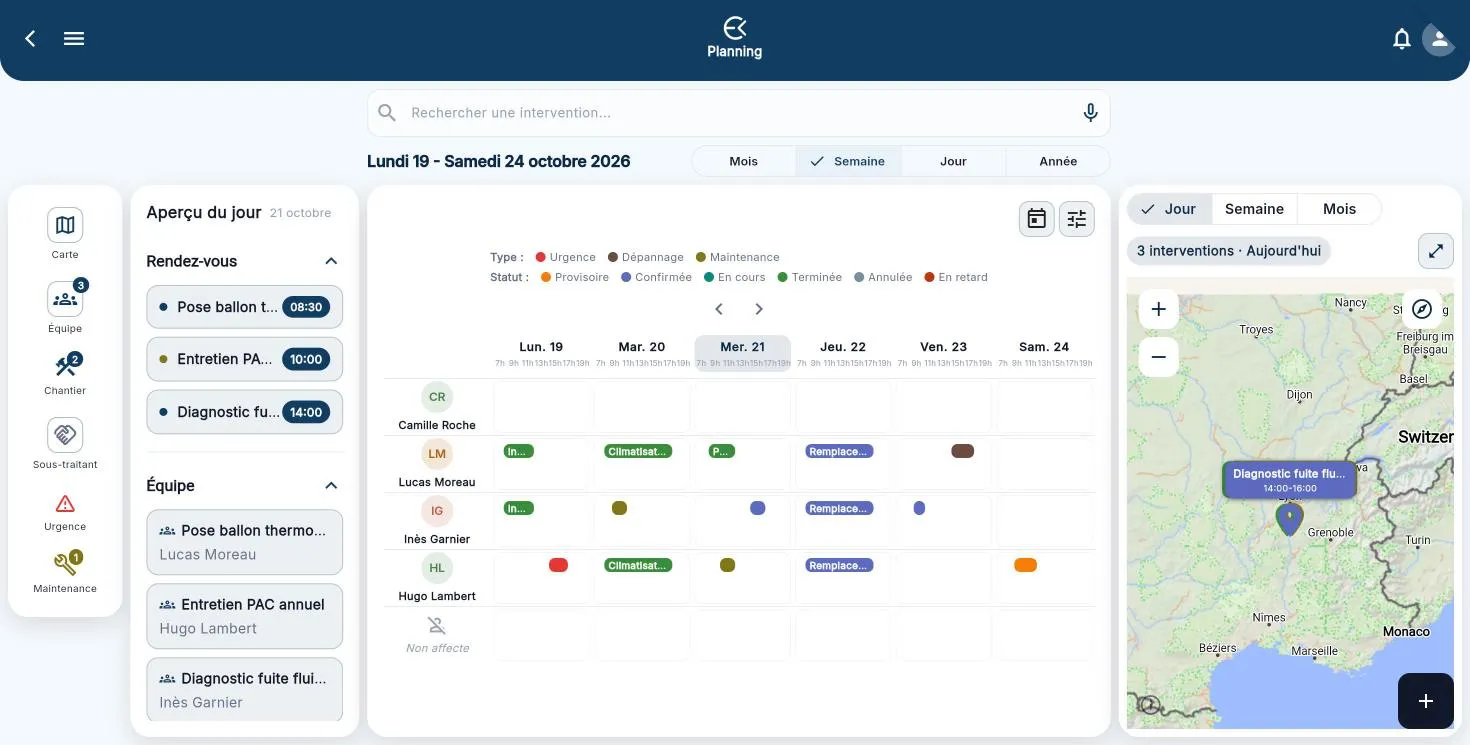Select the Mer. 21 day column header

[743, 354]
